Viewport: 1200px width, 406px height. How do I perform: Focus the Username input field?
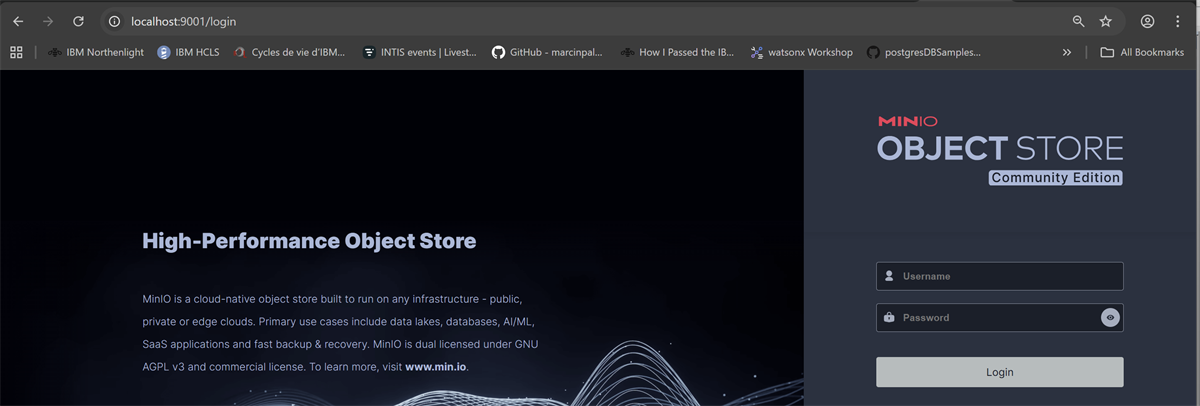pos(999,276)
